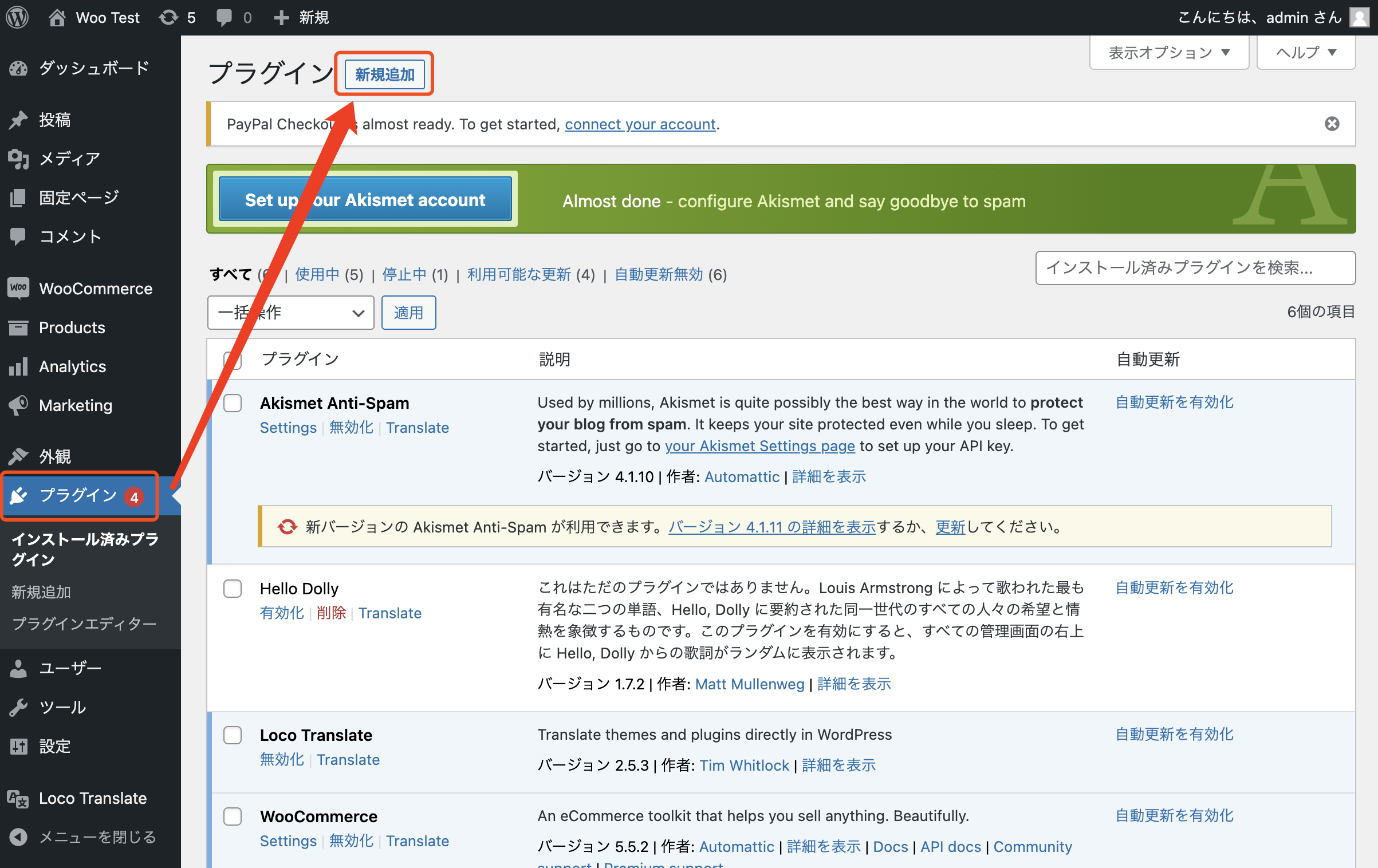
Task: Expand the 表示オプション panel
Action: (x=1168, y=53)
